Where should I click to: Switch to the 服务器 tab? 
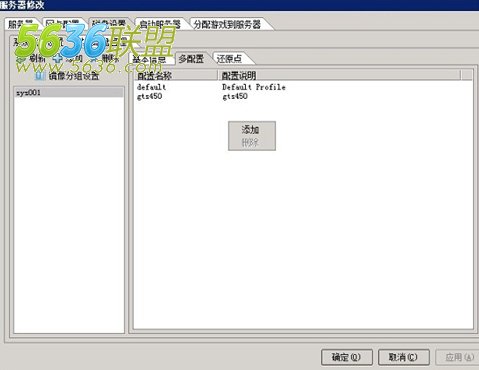[x=22, y=24]
